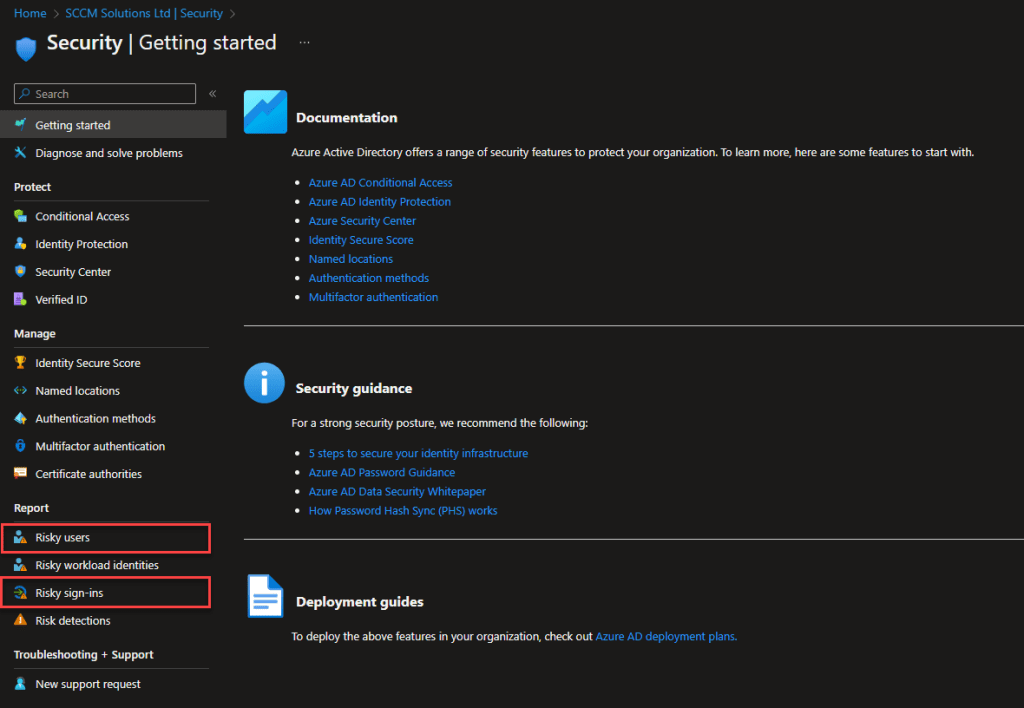Viewport: 1024px width, 708px height.
Task: Click the Risk detections warning icon
Action: [20, 621]
